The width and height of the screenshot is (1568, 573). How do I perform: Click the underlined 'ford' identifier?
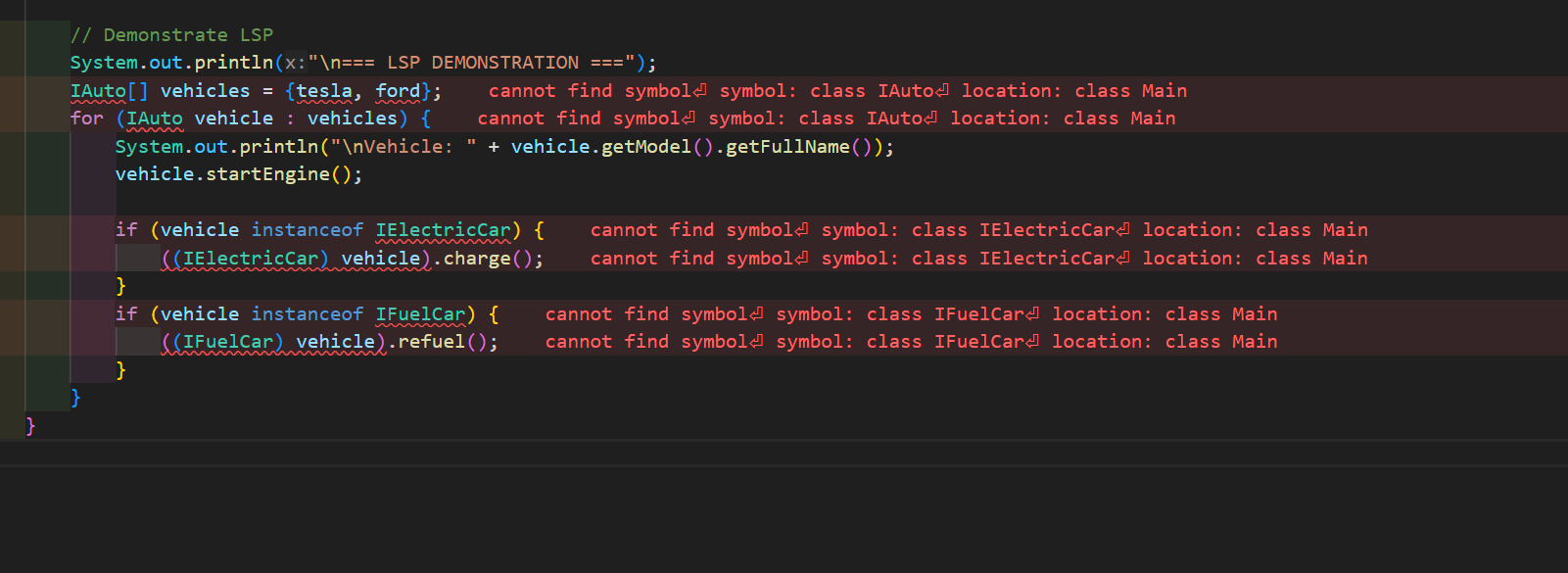[398, 90]
